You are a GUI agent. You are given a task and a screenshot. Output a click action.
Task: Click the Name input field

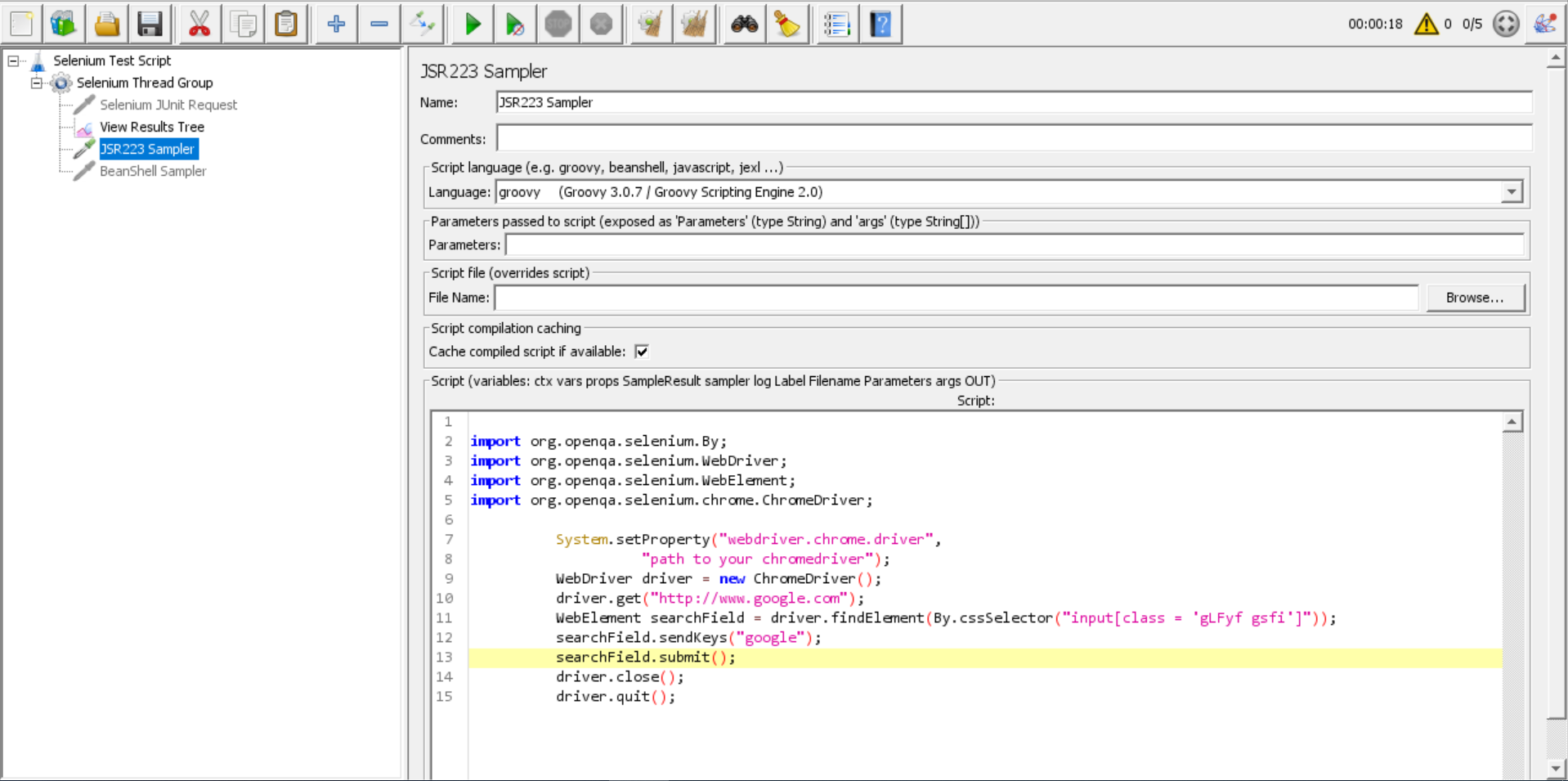pos(1014,102)
